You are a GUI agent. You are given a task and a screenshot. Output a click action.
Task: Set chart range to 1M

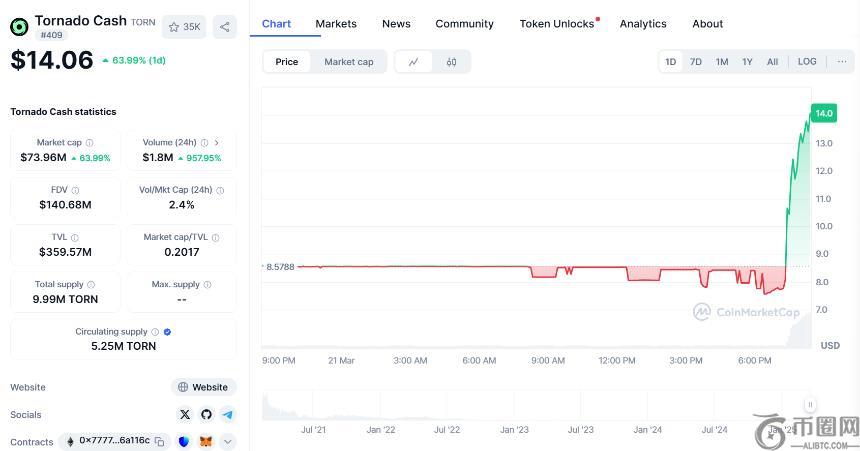(x=722, y=61)
